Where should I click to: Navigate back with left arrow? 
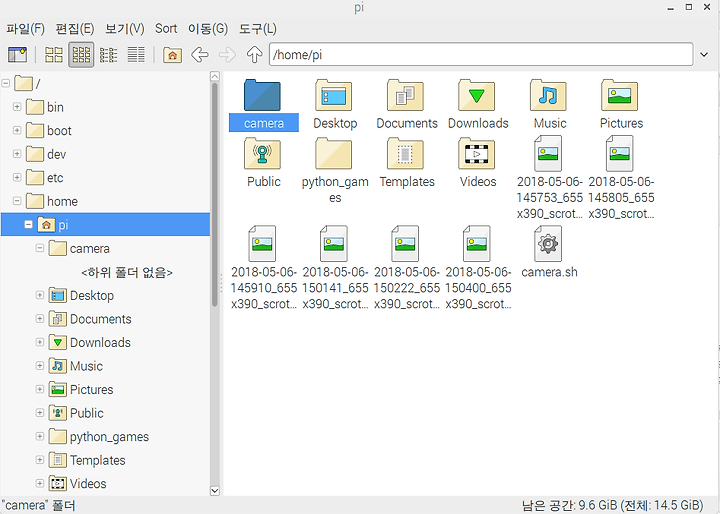tap(200, 55)
